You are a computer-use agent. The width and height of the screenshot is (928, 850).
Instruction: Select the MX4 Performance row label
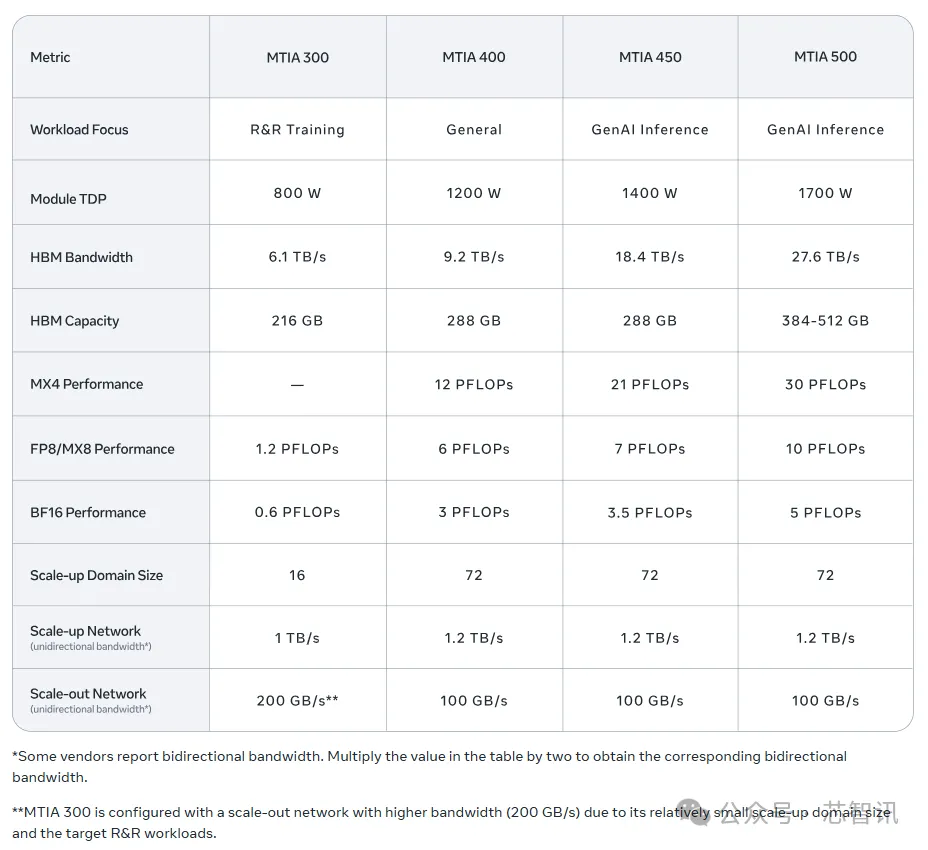[86, 384]
